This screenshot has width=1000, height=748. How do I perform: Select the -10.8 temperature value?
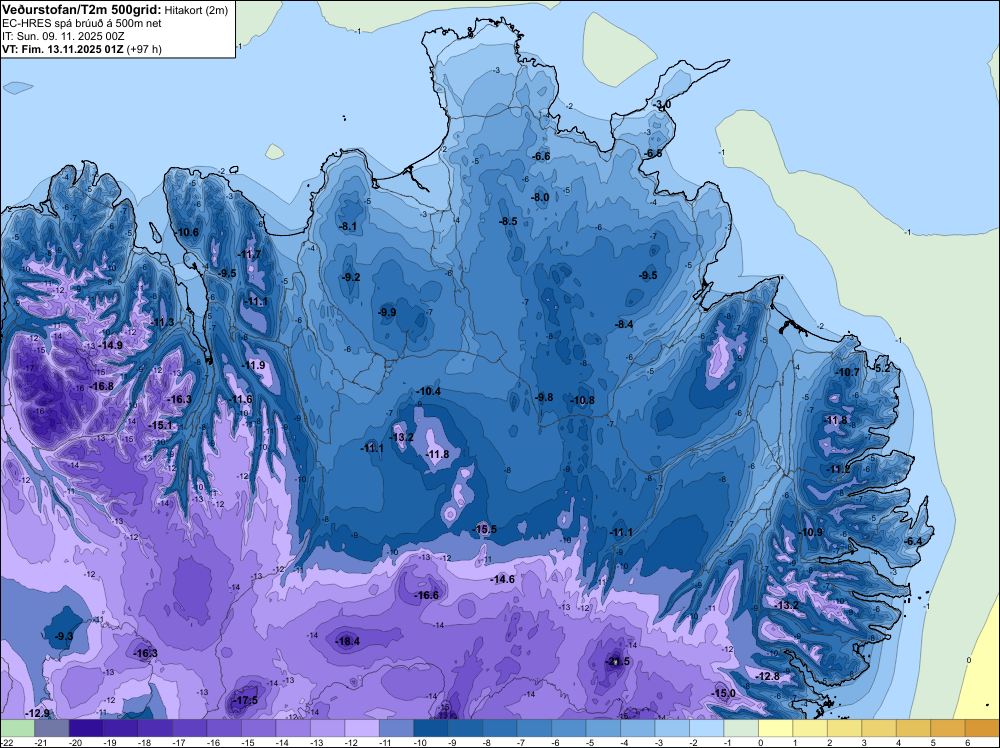coord(582,400)
